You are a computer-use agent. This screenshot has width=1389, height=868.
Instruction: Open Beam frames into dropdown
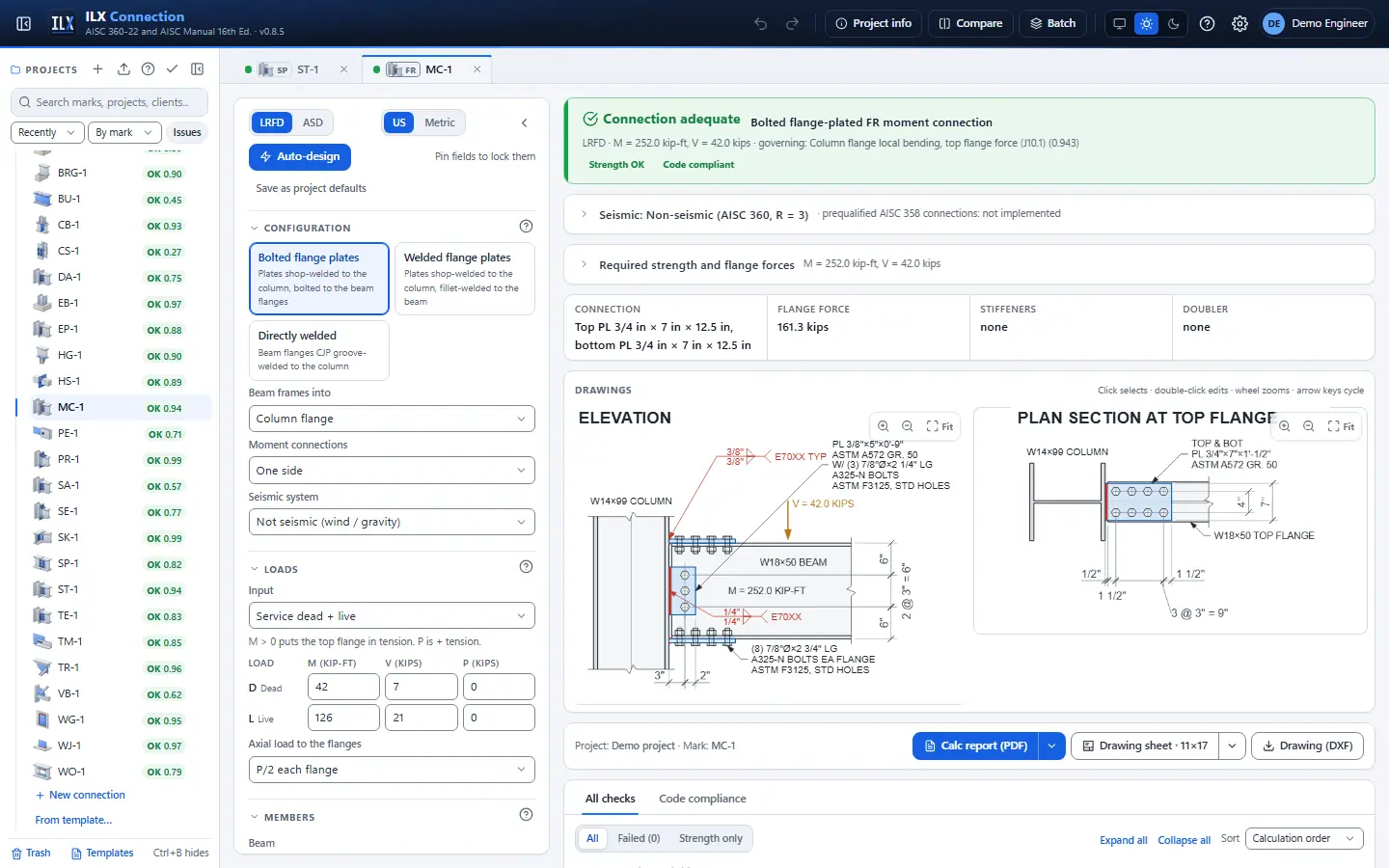pos(392,419)
